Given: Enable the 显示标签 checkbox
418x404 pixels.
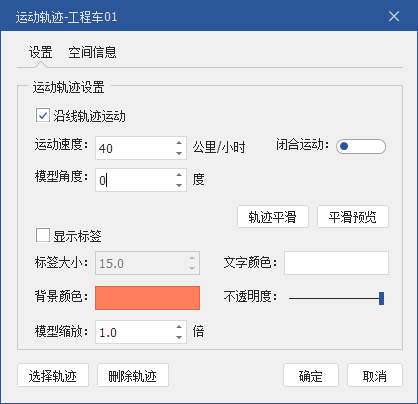Looking at the screenshot, I should [43, 235].
